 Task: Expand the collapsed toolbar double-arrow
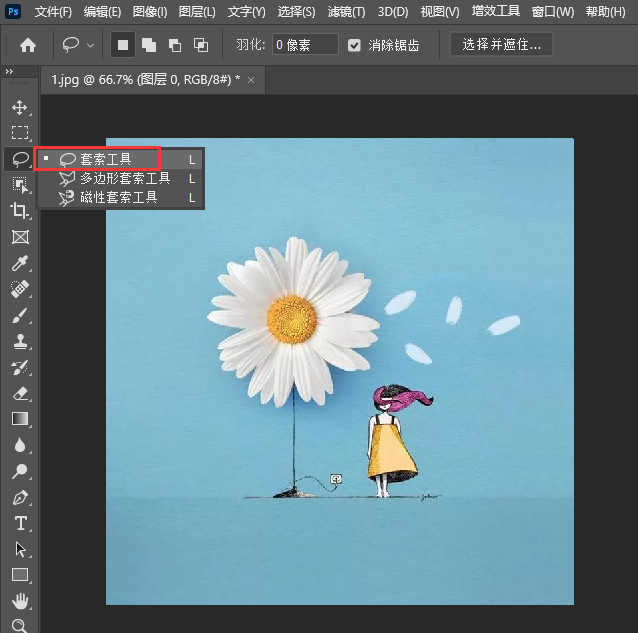[10, 72]
